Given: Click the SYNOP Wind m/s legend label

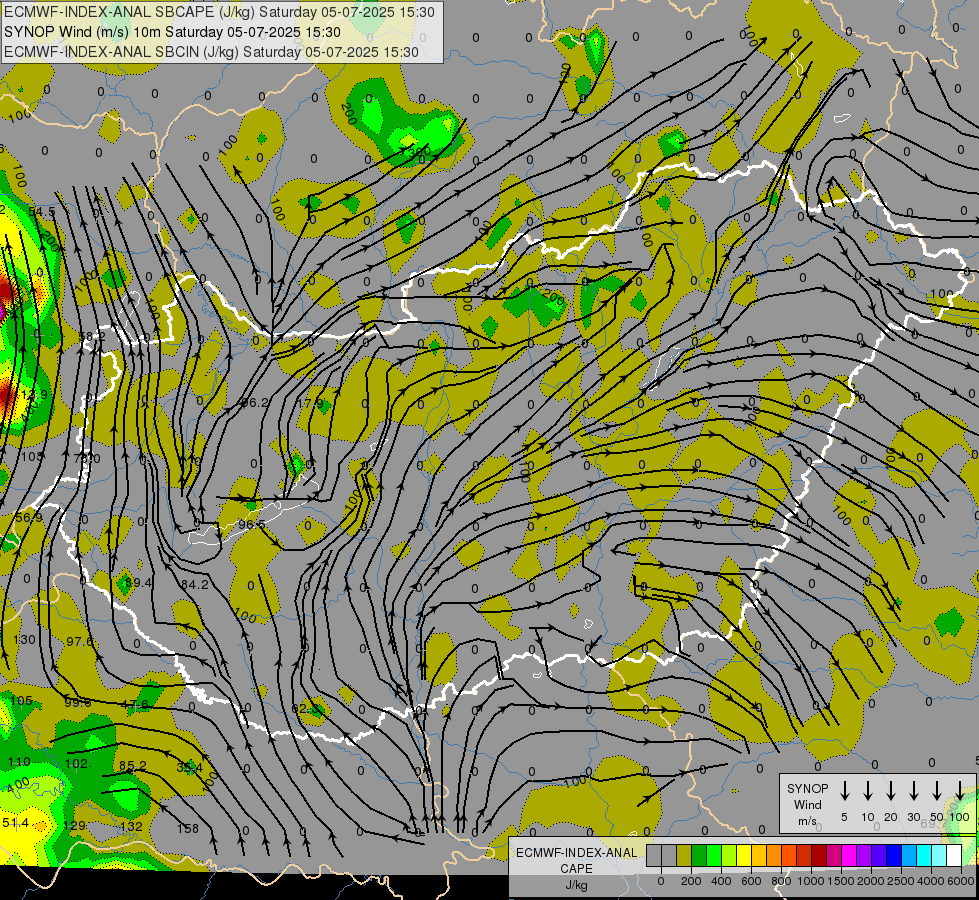Looking at the screenshot, I should 807,804.
